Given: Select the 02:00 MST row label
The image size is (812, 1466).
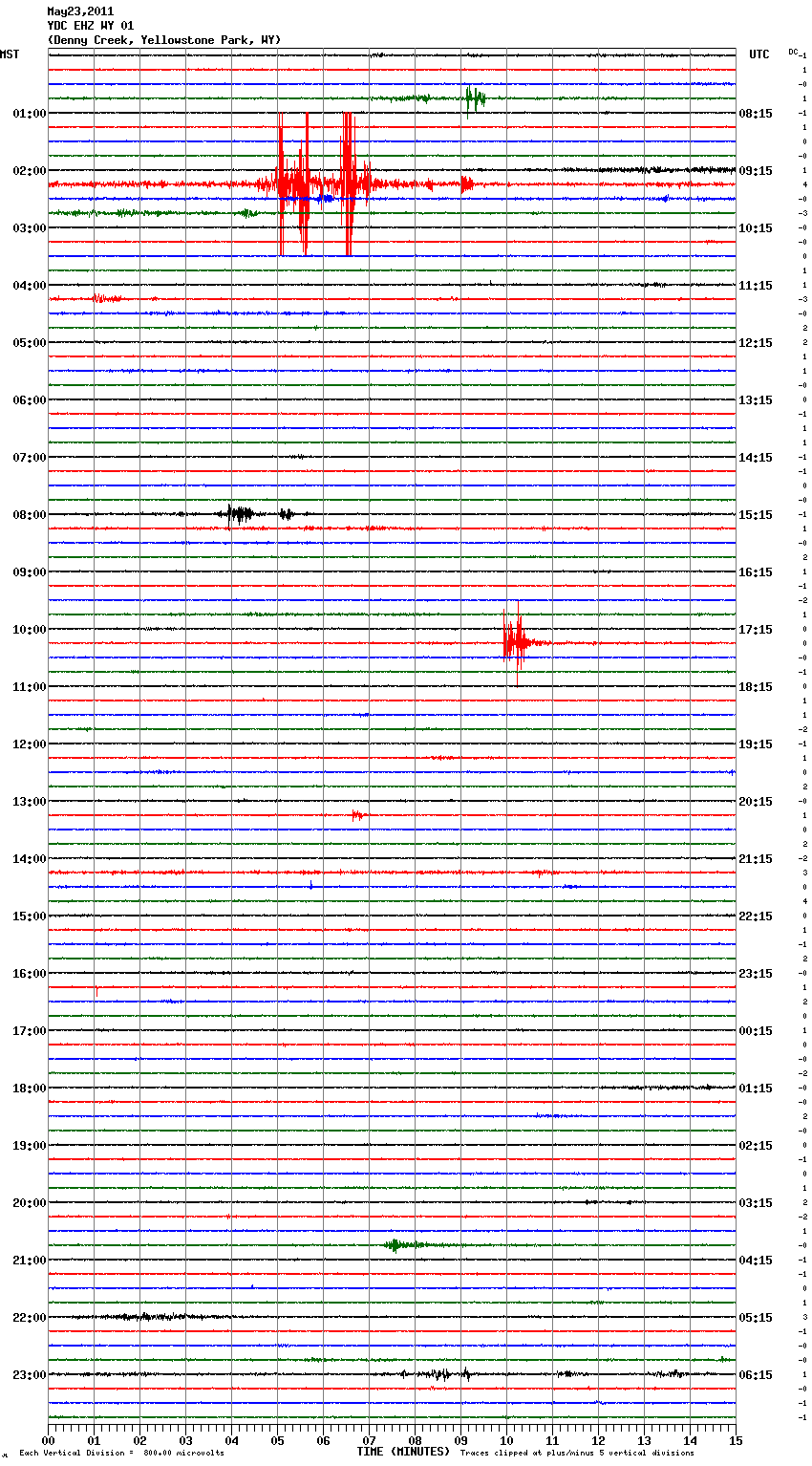Looking at the screenshot, I should click(30, 171).
